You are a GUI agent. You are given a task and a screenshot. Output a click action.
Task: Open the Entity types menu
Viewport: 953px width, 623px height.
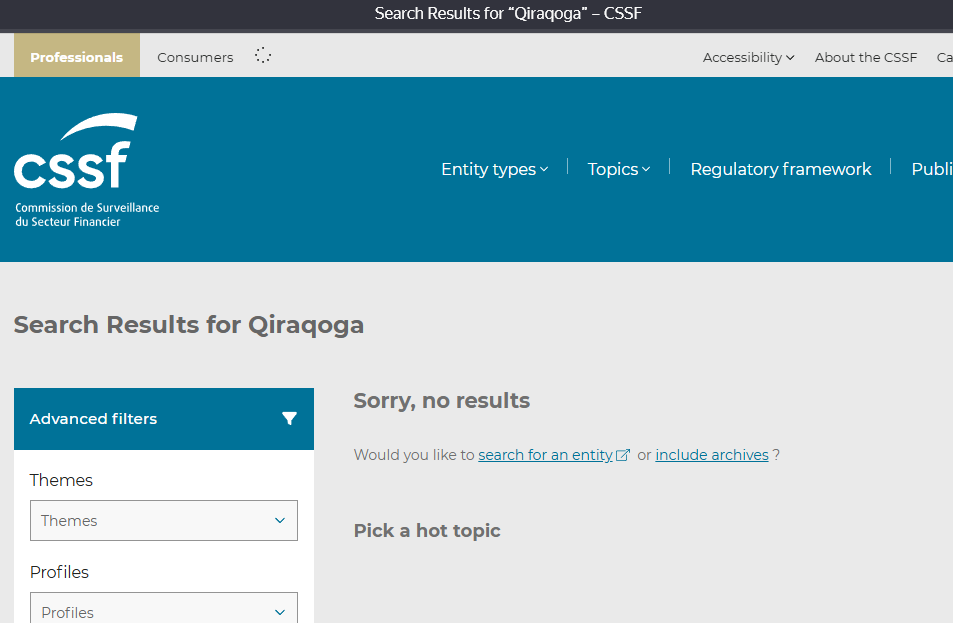click(x=488, y=169)
